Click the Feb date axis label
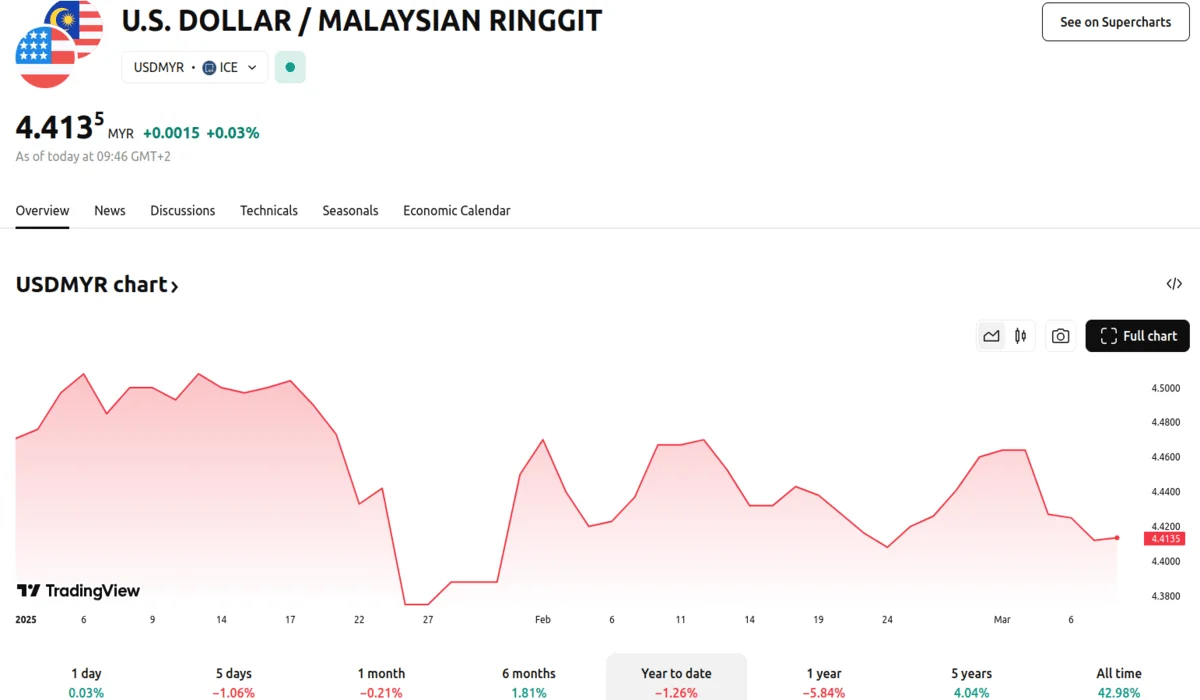This screenshot has height=700, width=1200. 543,620
